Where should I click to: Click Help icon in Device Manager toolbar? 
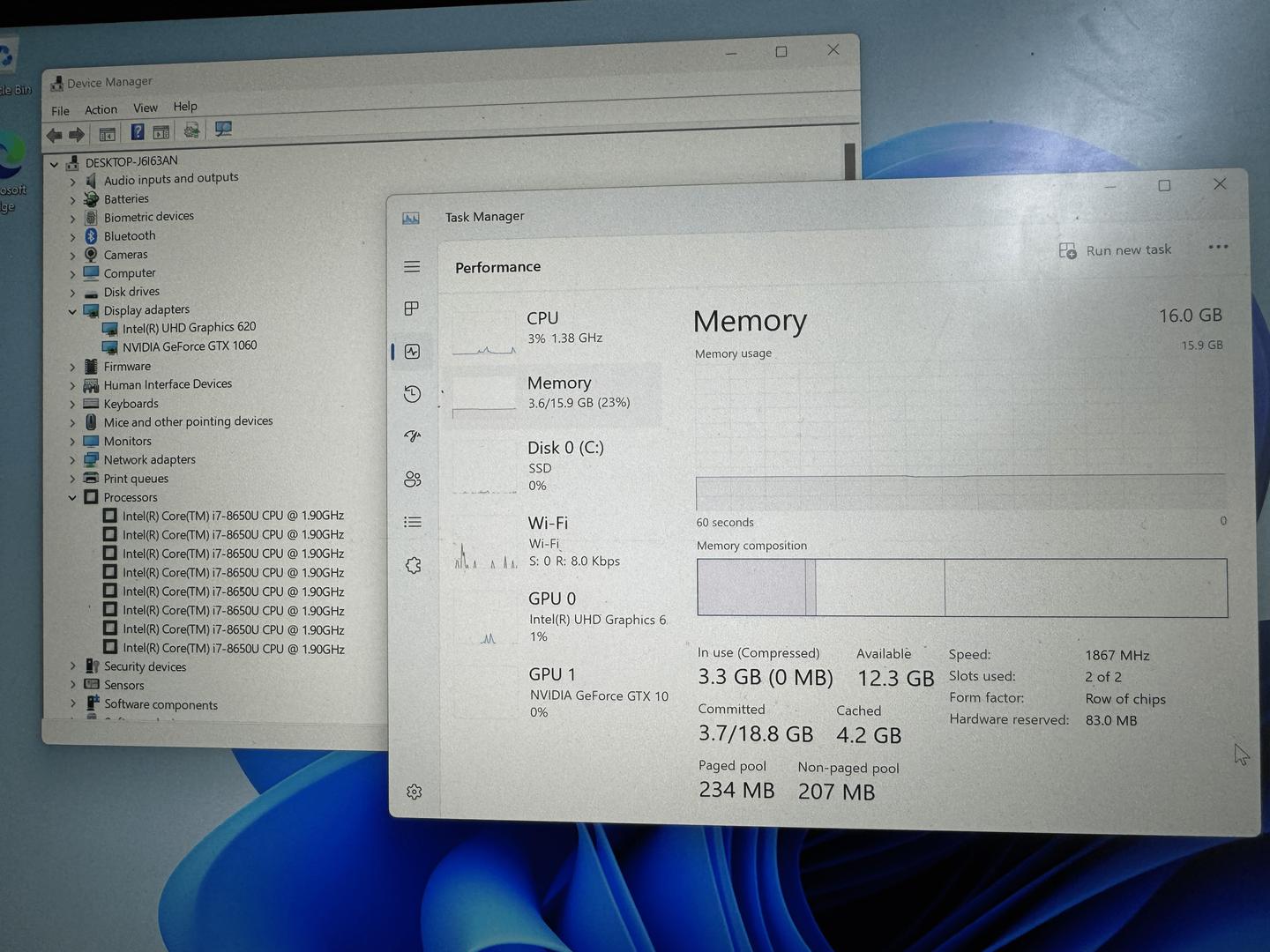pos(138,132)
